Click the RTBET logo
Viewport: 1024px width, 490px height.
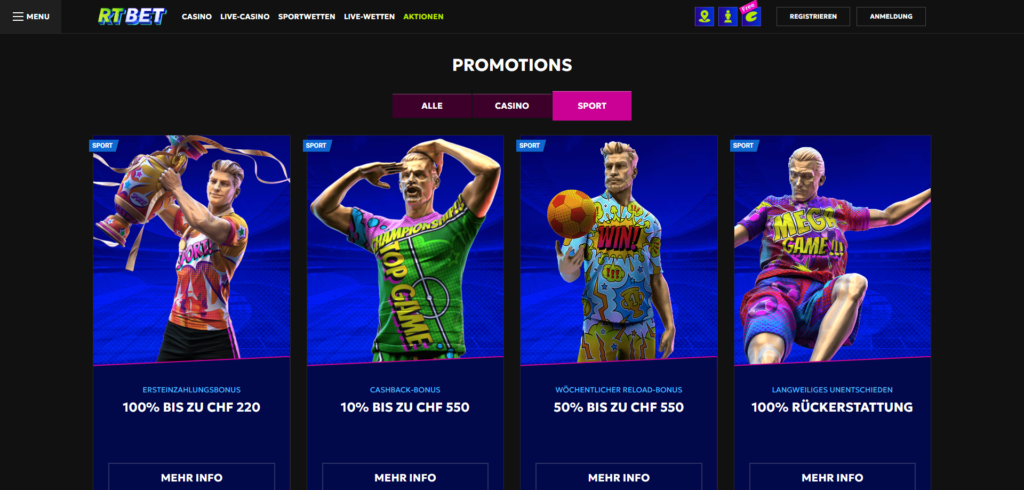133,16
